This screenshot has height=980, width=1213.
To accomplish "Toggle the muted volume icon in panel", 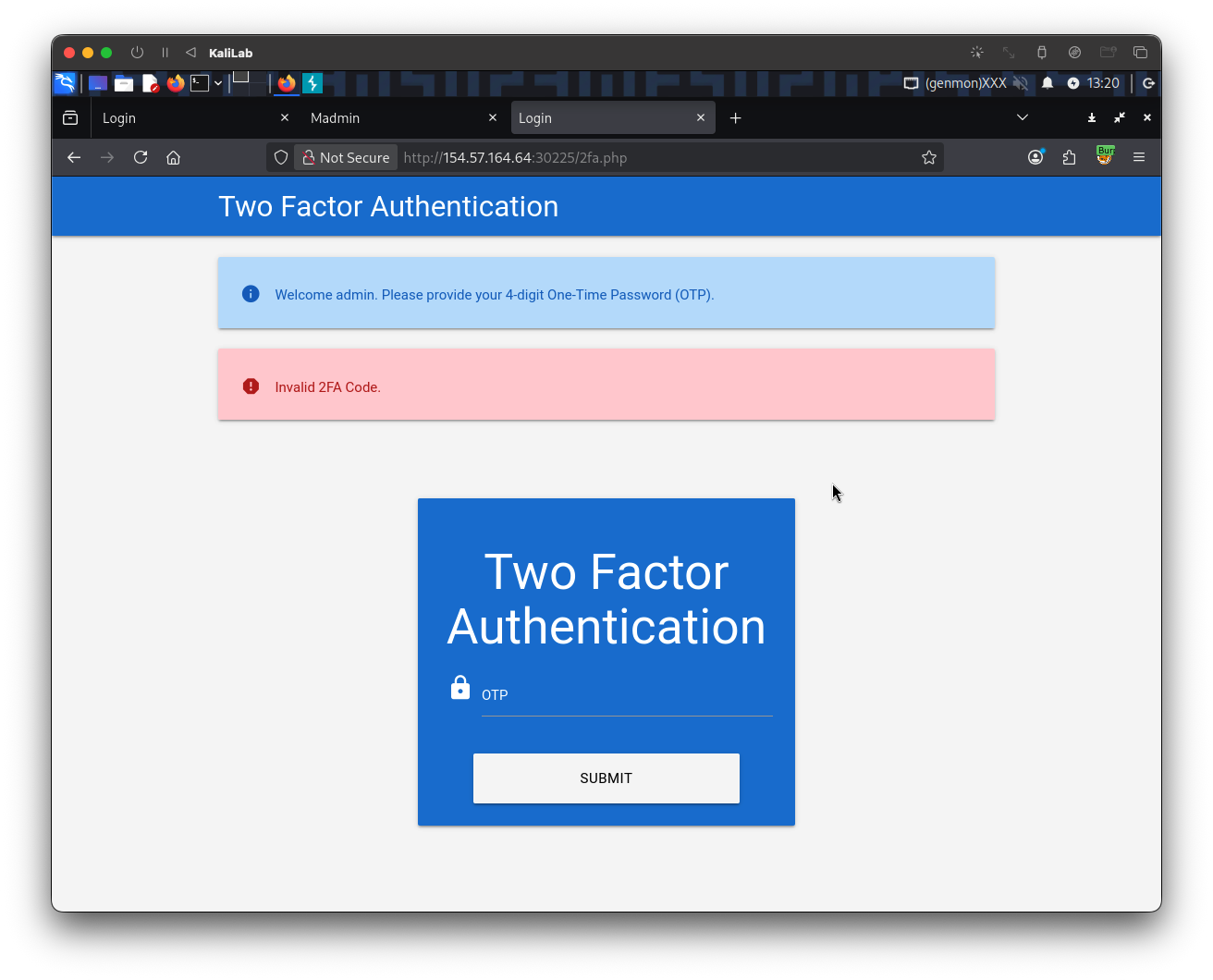I will [1021, 83].
